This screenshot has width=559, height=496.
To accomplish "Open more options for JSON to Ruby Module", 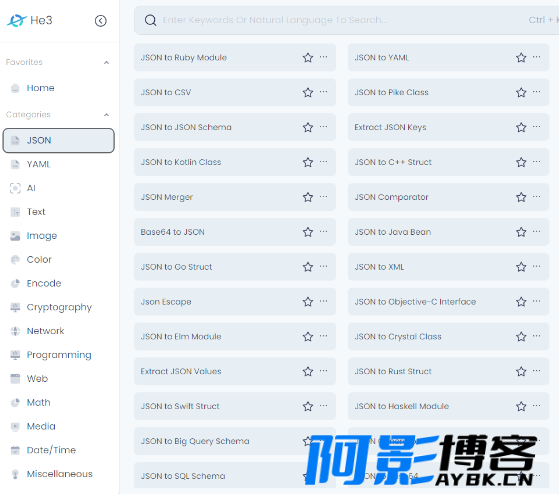I will 323,57.
